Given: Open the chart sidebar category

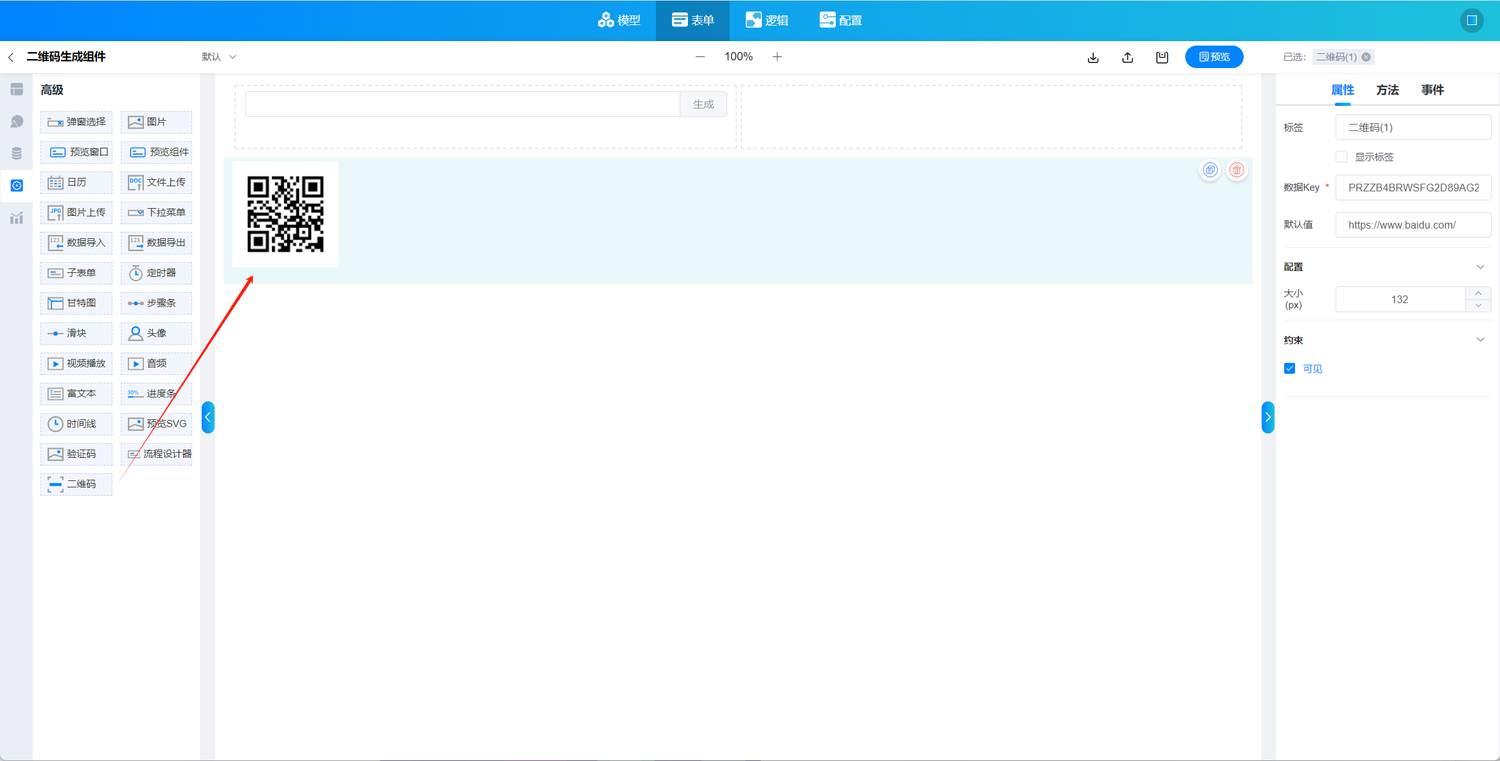Looking at the screenshot, I should [16, 218].
